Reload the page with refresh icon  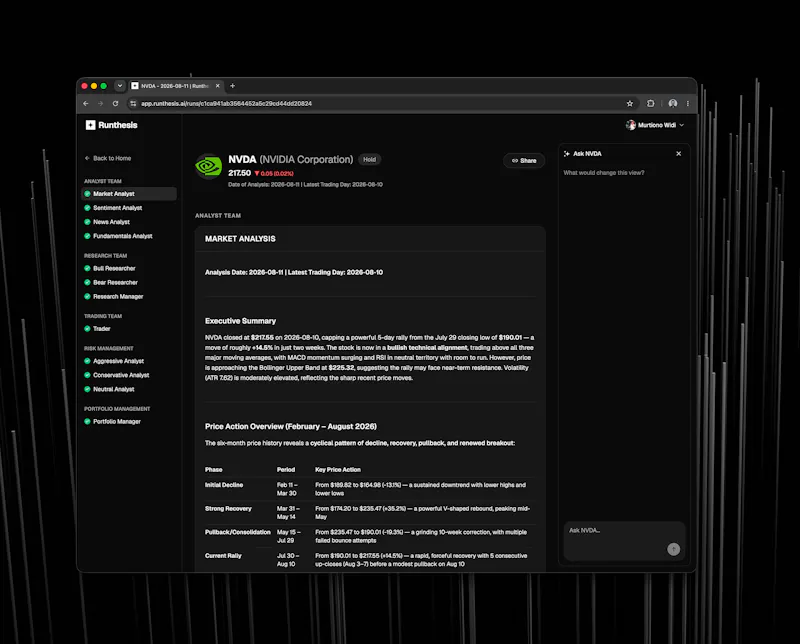(116, 104)
